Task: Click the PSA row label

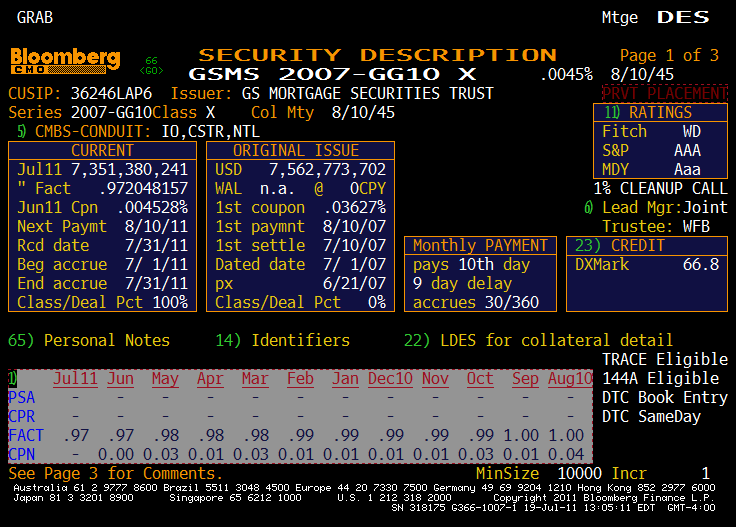Action: coord(22,397)
